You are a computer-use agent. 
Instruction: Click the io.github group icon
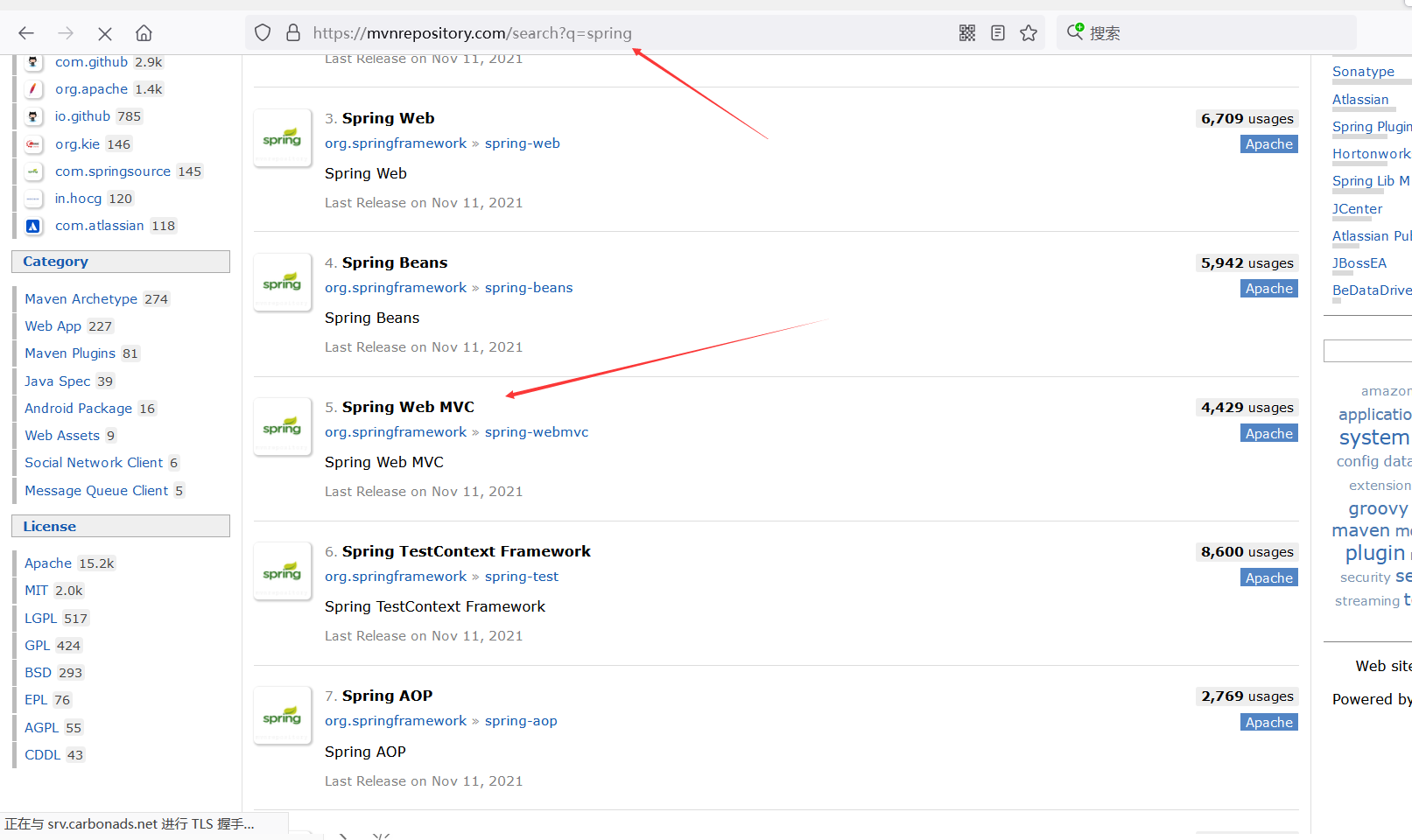pos(33,116)
